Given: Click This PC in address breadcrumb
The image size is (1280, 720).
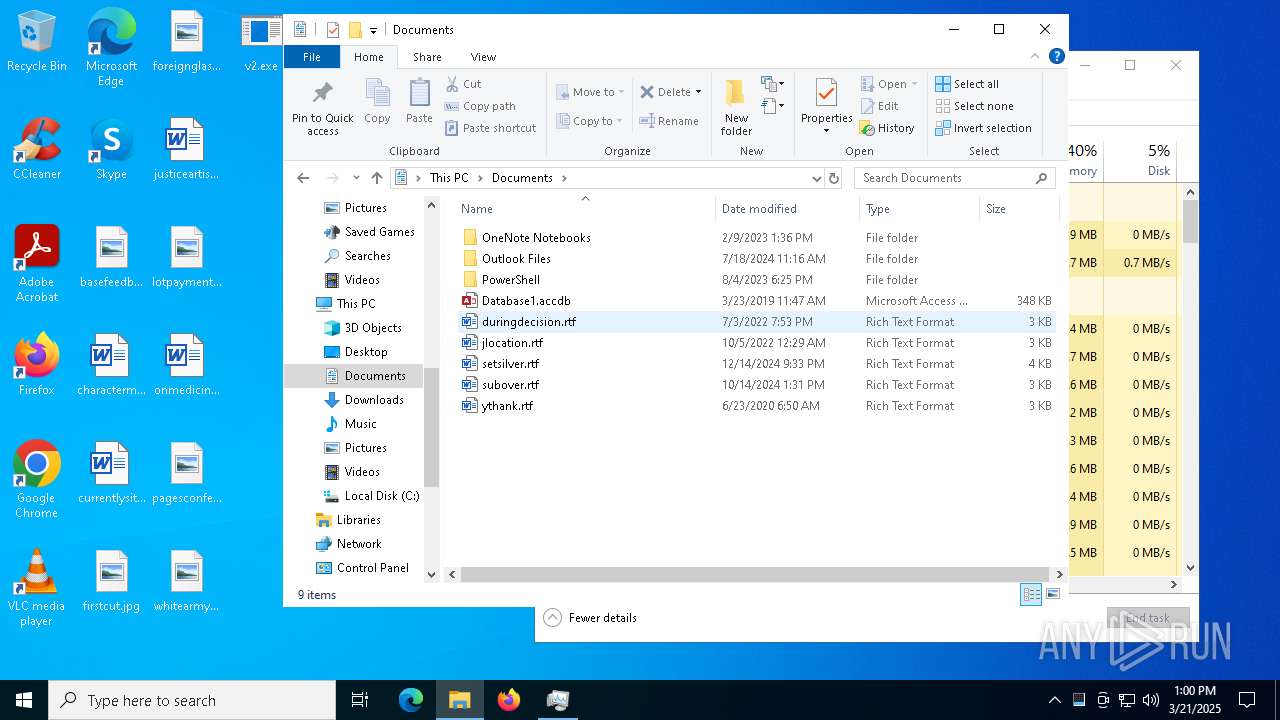Looking at the screenshot, I should pyautogui.click(x=449, y=178).
